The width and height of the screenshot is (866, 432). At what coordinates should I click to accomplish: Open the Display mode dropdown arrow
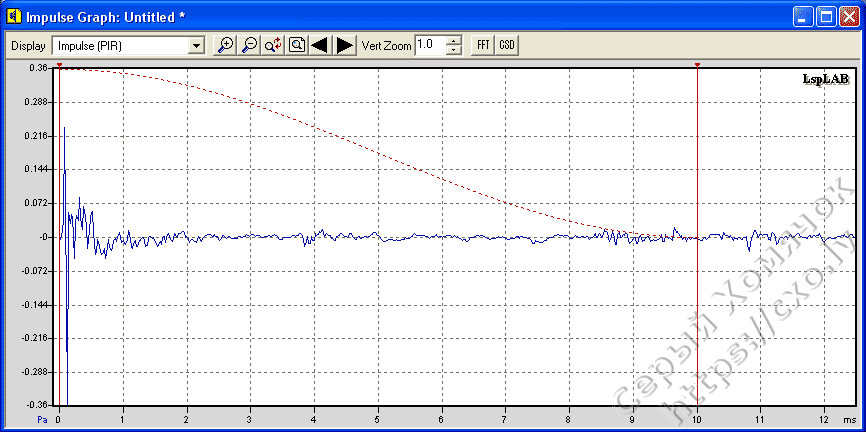(196, 46)
